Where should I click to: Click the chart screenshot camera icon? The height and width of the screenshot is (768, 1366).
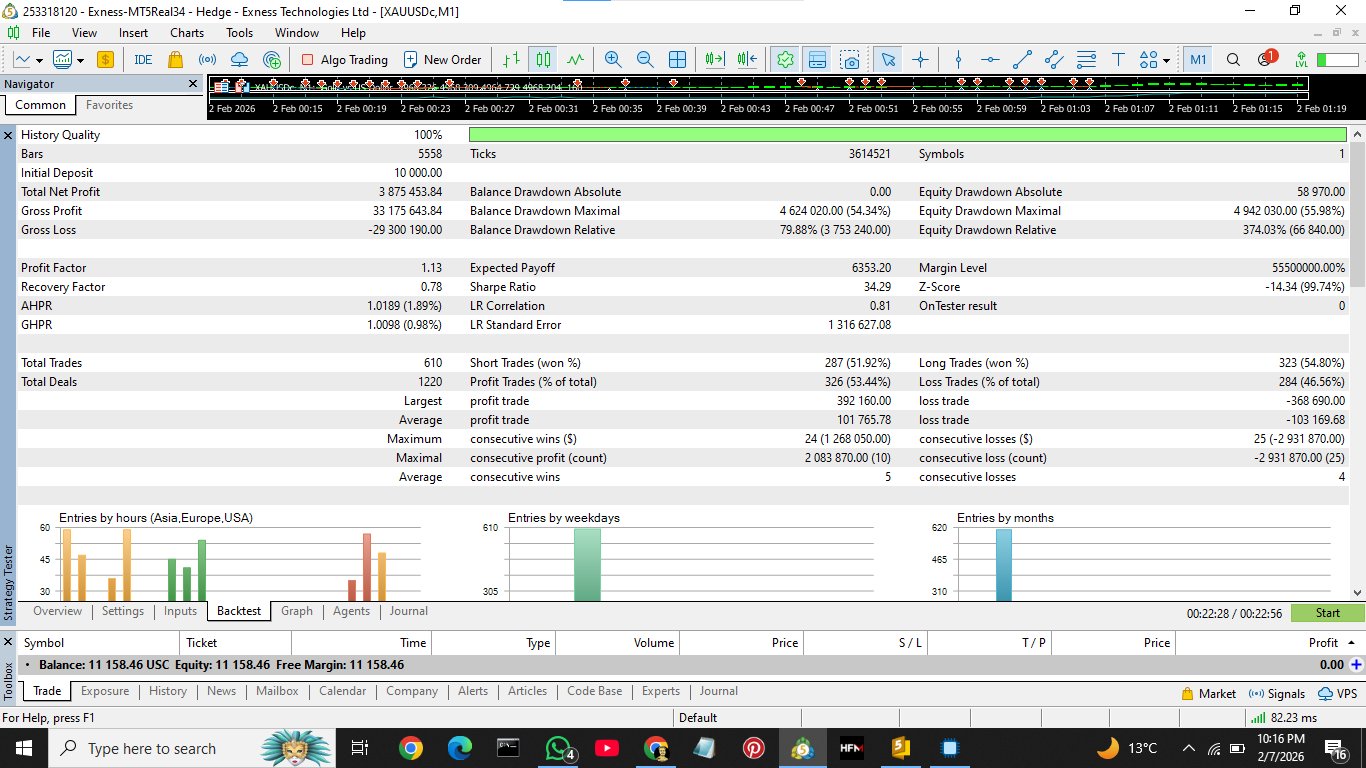(x=849, y=60)
